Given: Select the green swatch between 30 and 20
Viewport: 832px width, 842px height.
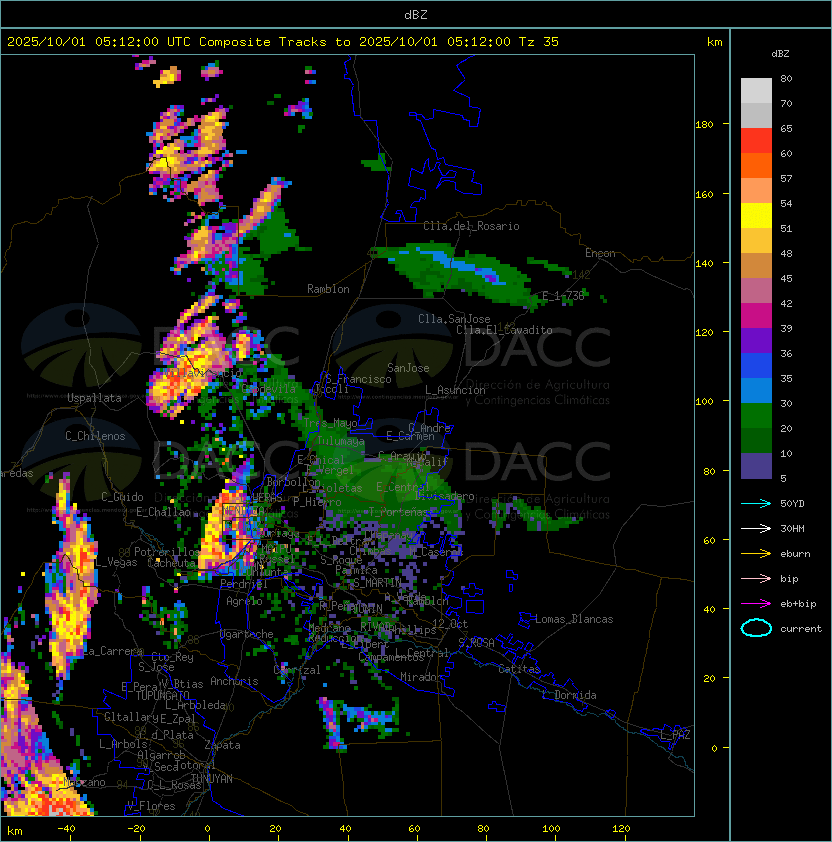Looking at the screenshot, I should (756, 416).
